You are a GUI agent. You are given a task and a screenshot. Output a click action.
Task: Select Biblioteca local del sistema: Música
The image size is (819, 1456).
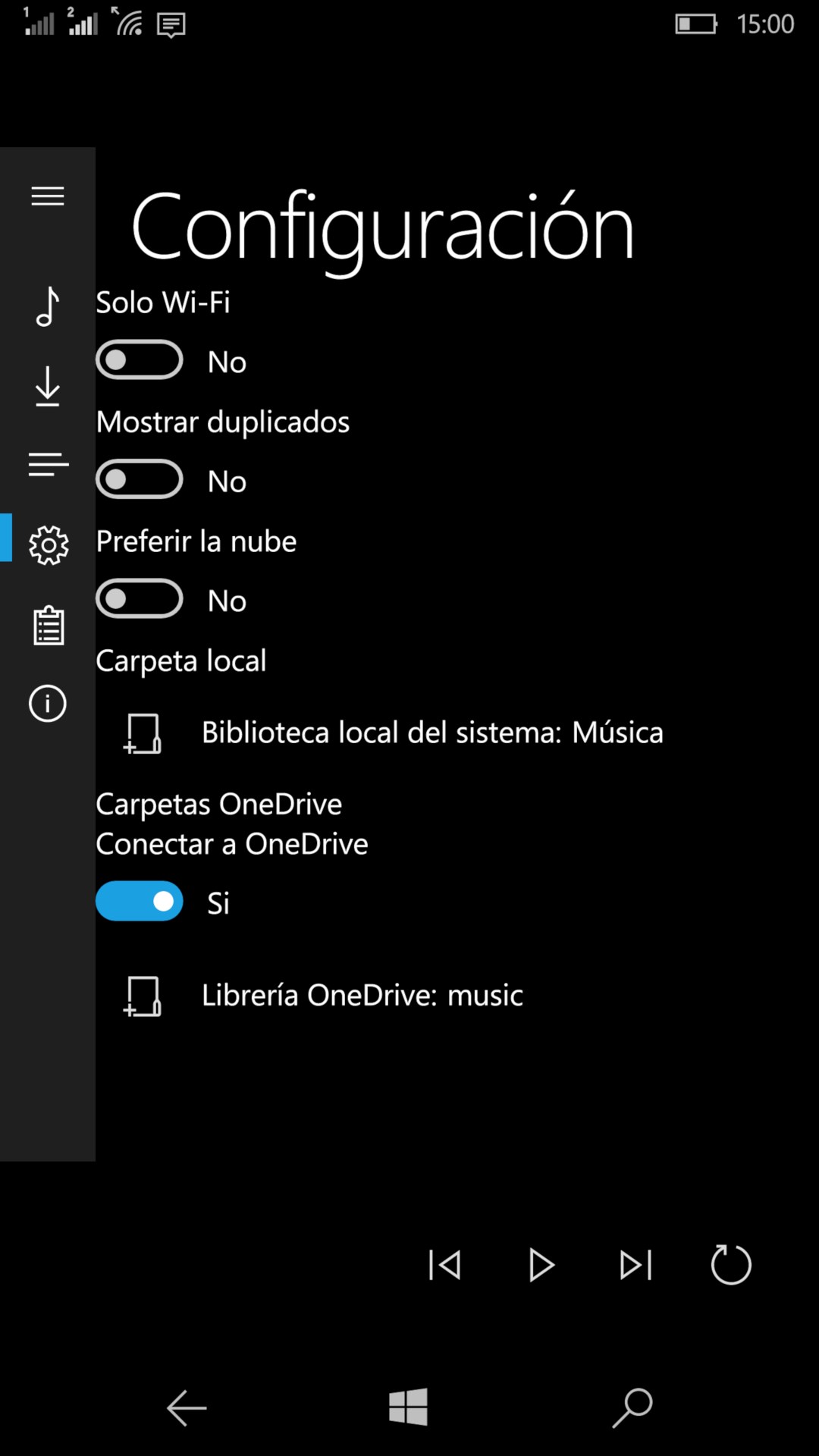point(432,733)
